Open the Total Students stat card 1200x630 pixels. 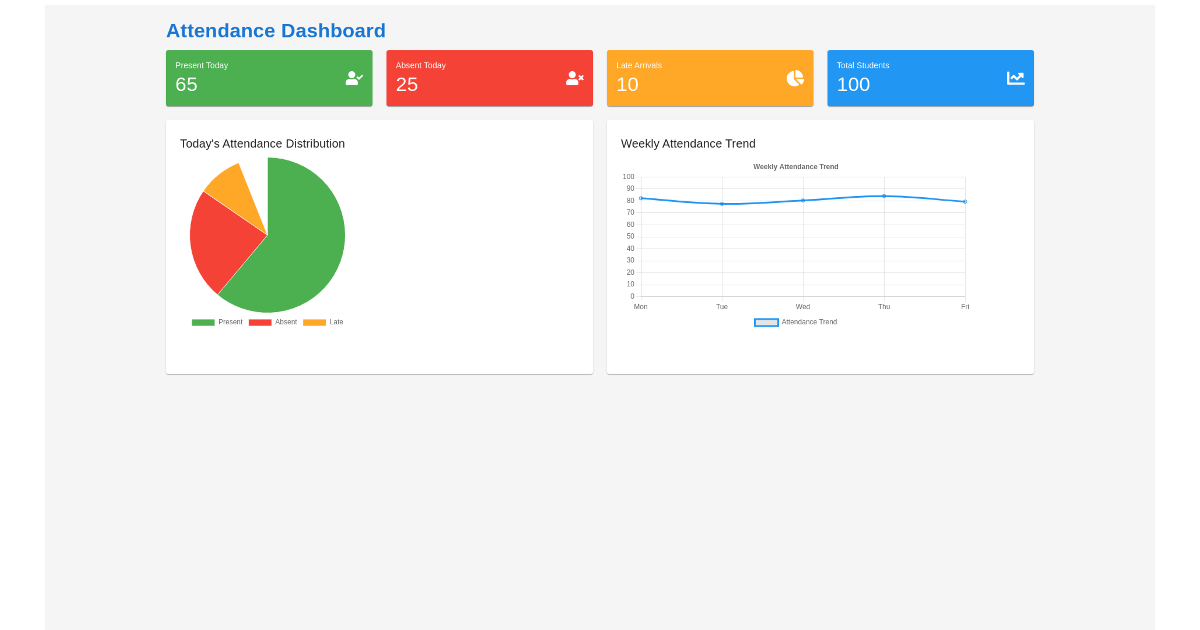pos(930,78)
